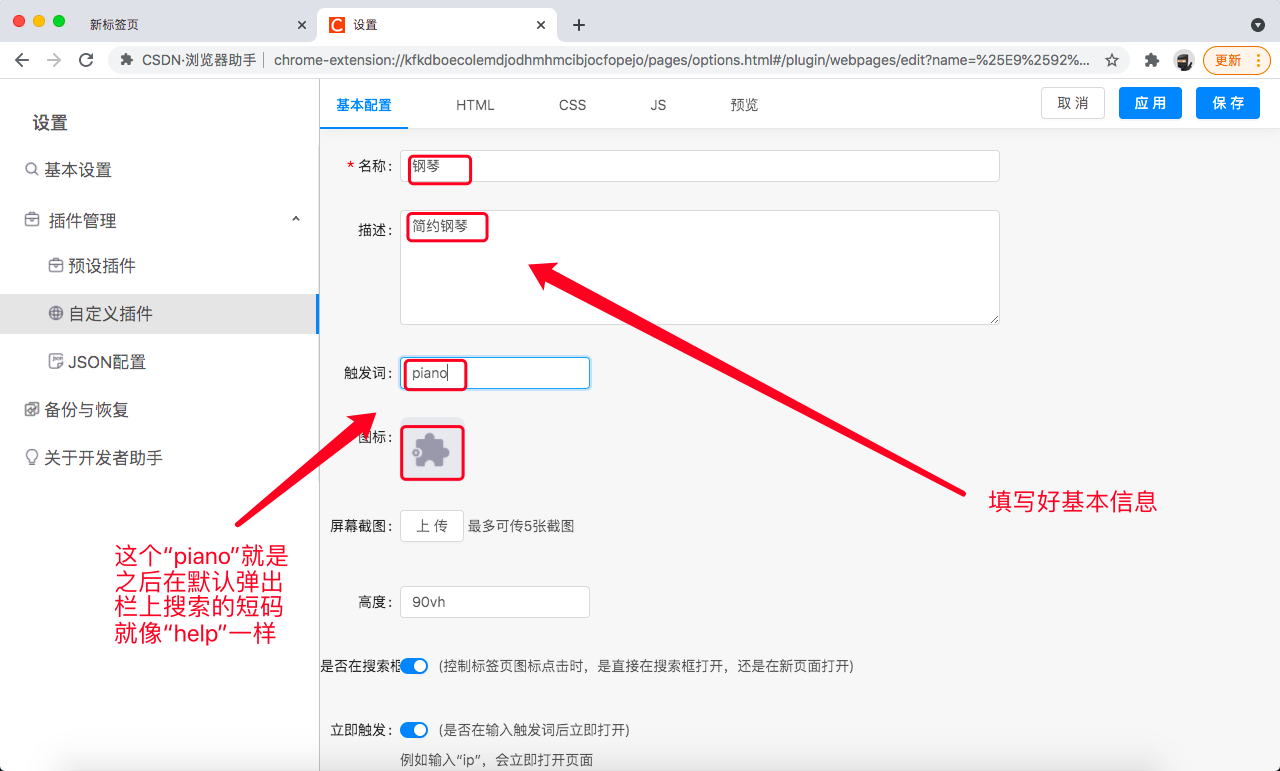Toggle the 立即触发 switch

[x=414, y=730]
